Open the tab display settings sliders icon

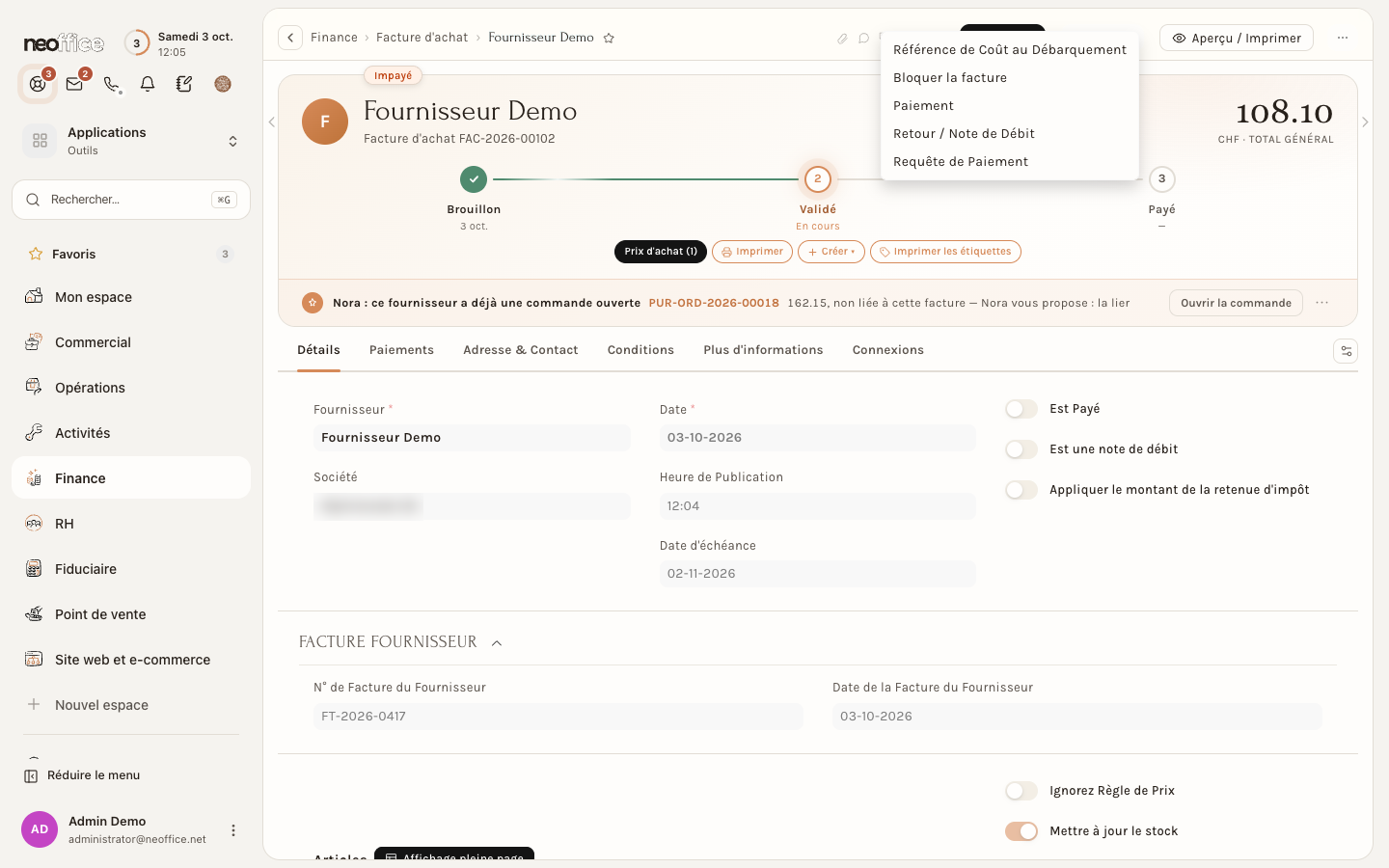pyautogui.click(x=1346, y=351)
